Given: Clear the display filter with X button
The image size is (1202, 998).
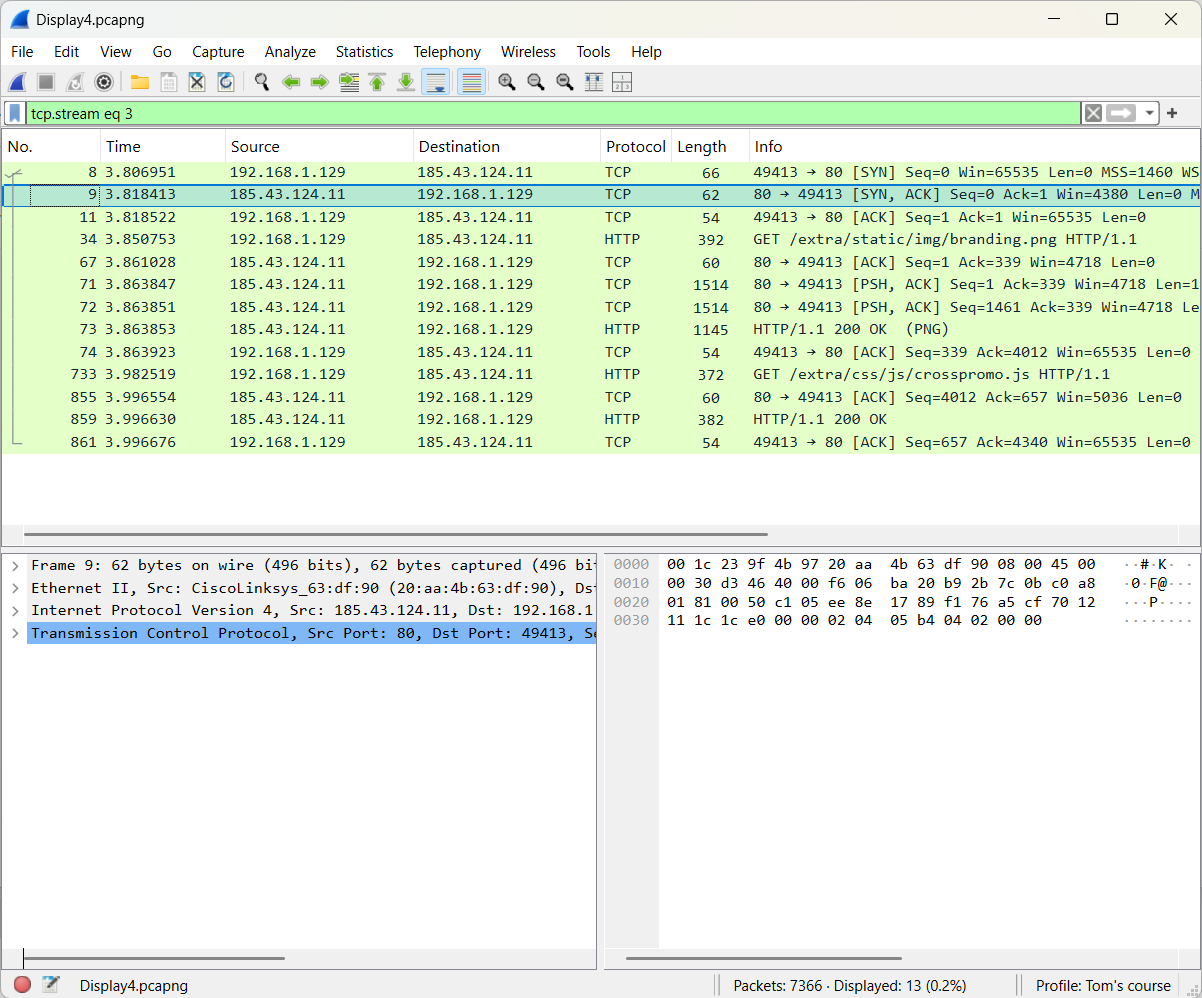Looking at the screenshot, I should pyautogui.click(x=1094, y=113).
